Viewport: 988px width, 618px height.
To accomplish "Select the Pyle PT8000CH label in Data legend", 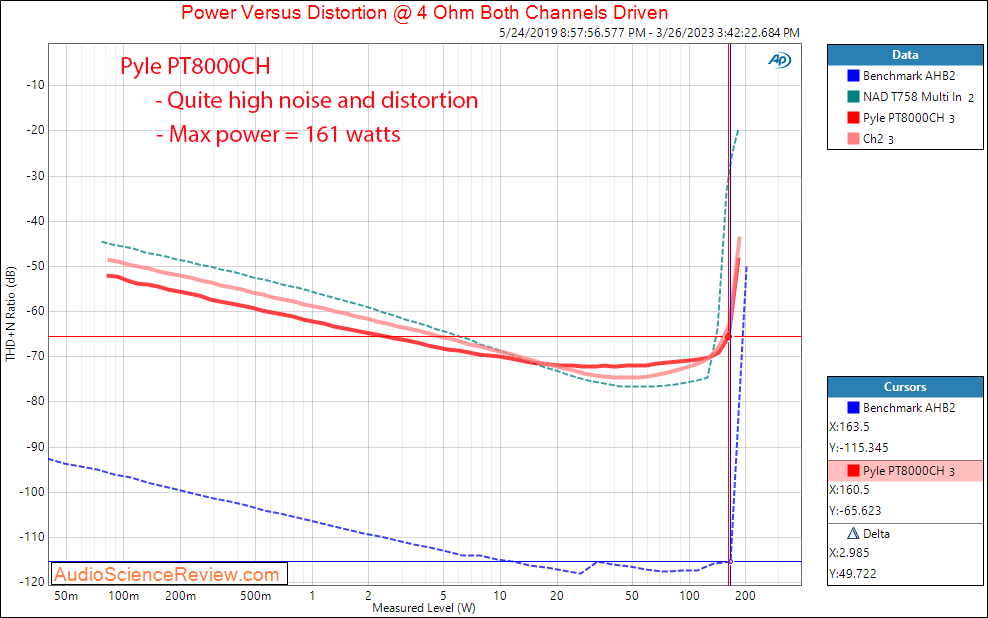I will 904,118.
